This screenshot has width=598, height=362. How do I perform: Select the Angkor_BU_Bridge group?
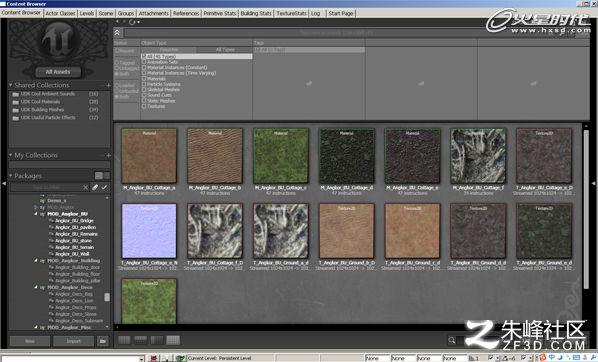pos(74,220)
